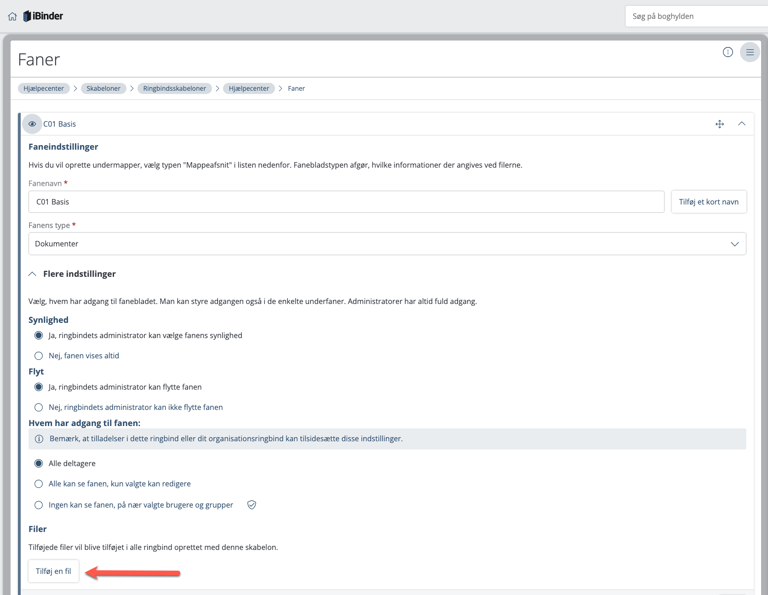Image resolution: width=768 pixels, height=595 pixels.
Task: Click the shield icon beside last access option
Action: tap(251, 505)
